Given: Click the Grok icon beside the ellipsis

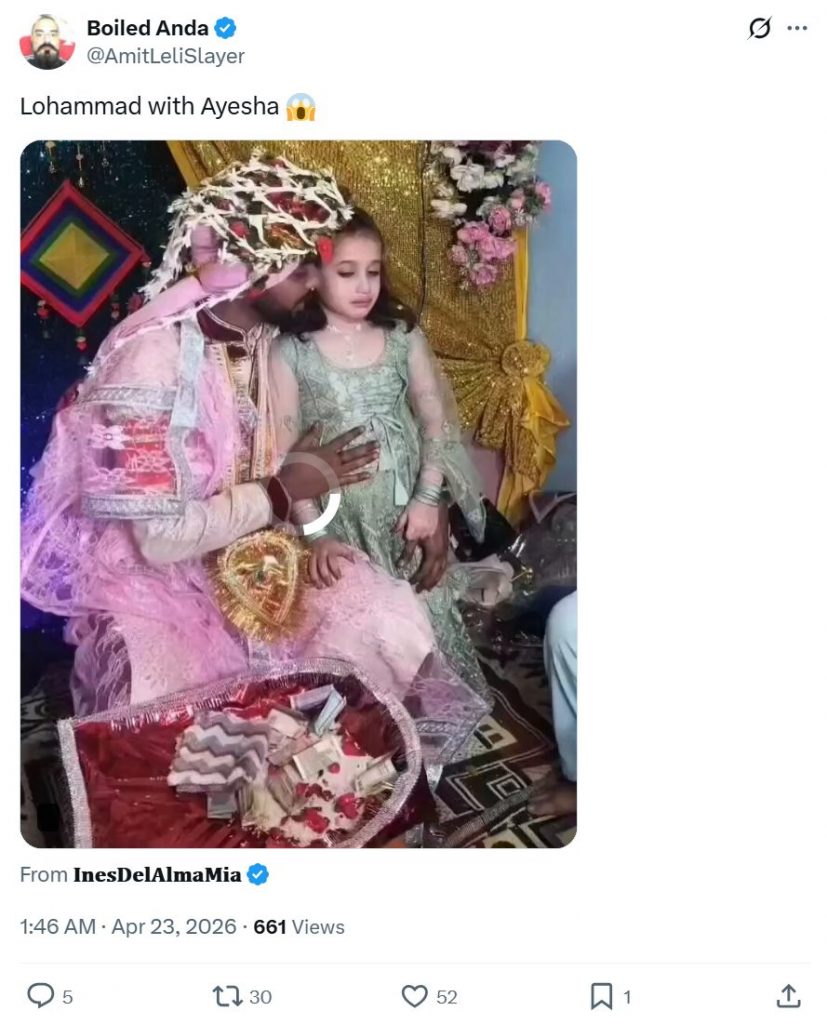Looking at the screenshot, I should tap(760, 29).
